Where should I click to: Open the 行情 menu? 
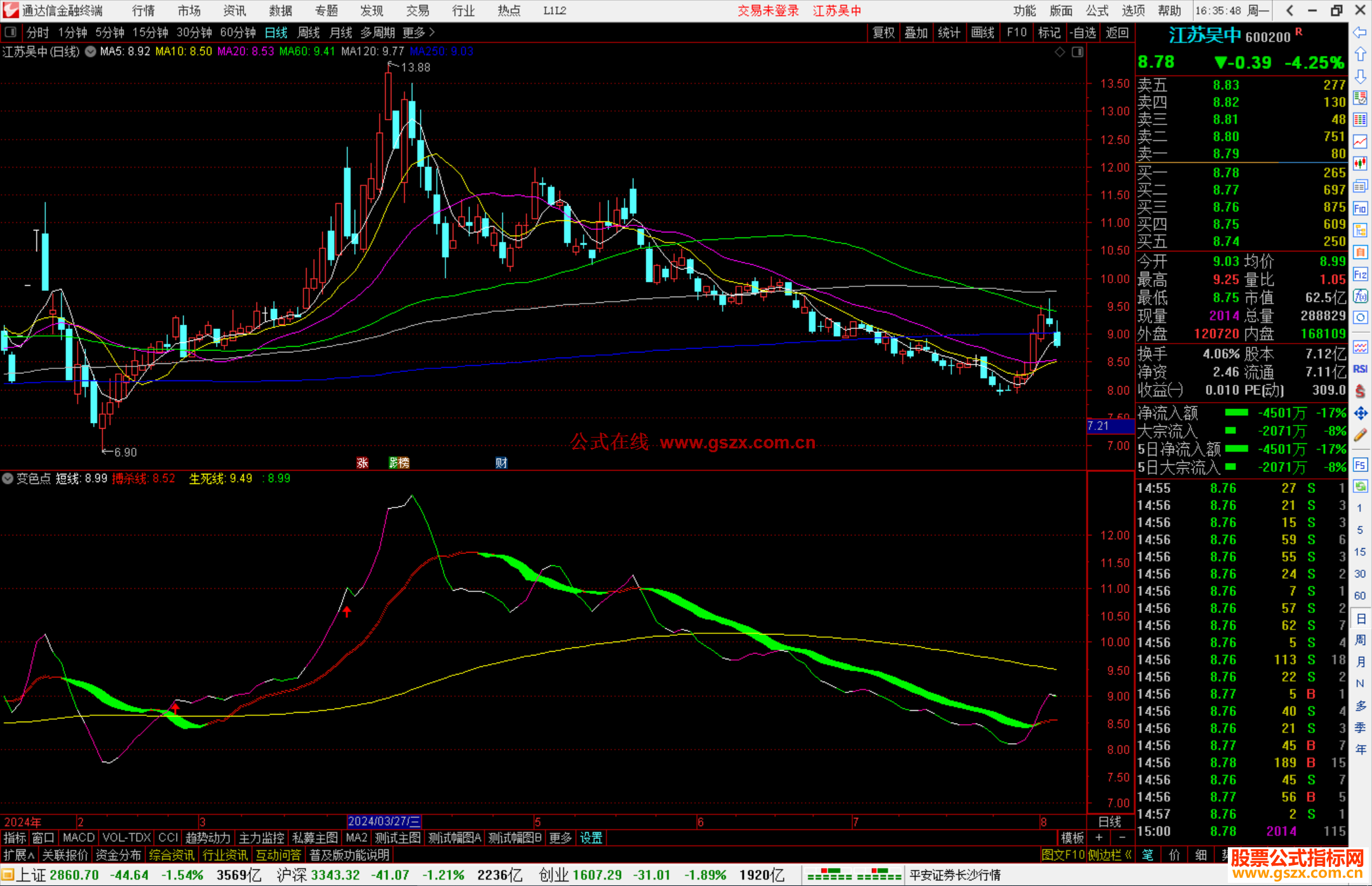click(144, 11)
